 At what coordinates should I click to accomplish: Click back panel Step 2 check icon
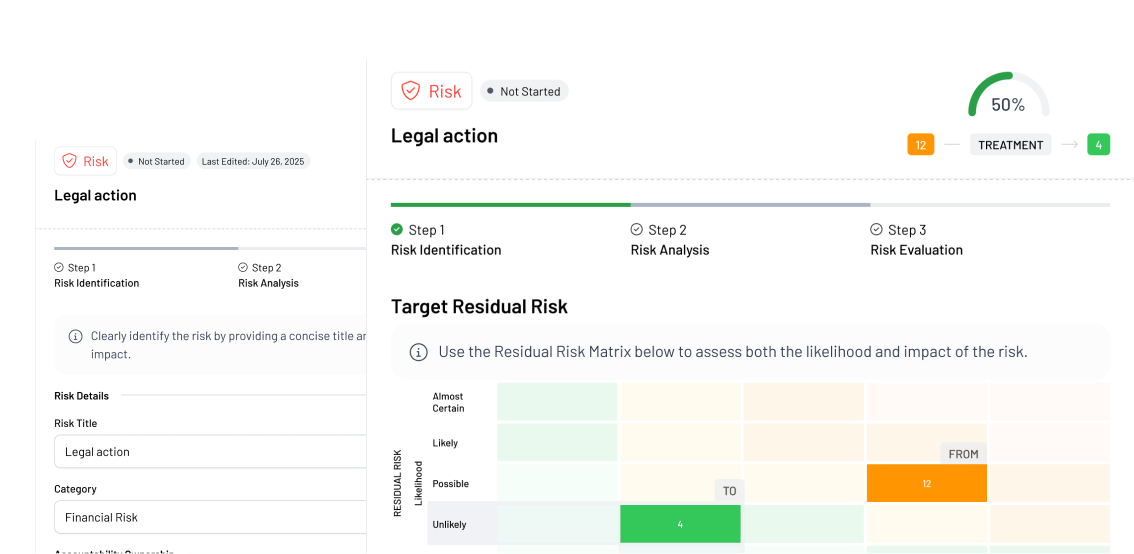243,268
